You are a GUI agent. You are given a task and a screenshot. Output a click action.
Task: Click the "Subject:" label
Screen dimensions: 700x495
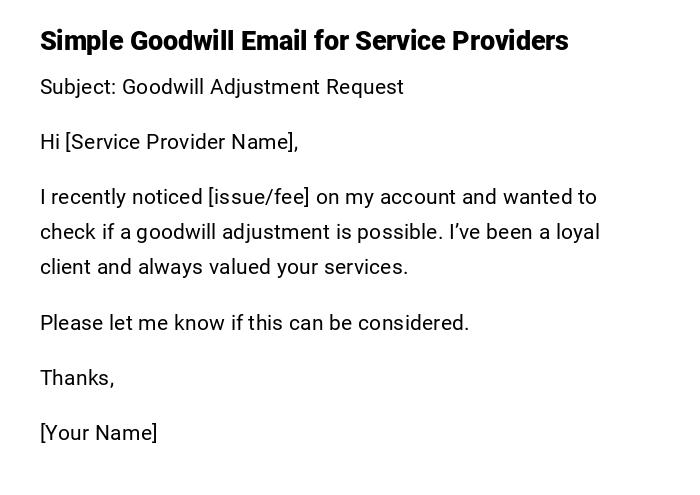pos(78,87)
